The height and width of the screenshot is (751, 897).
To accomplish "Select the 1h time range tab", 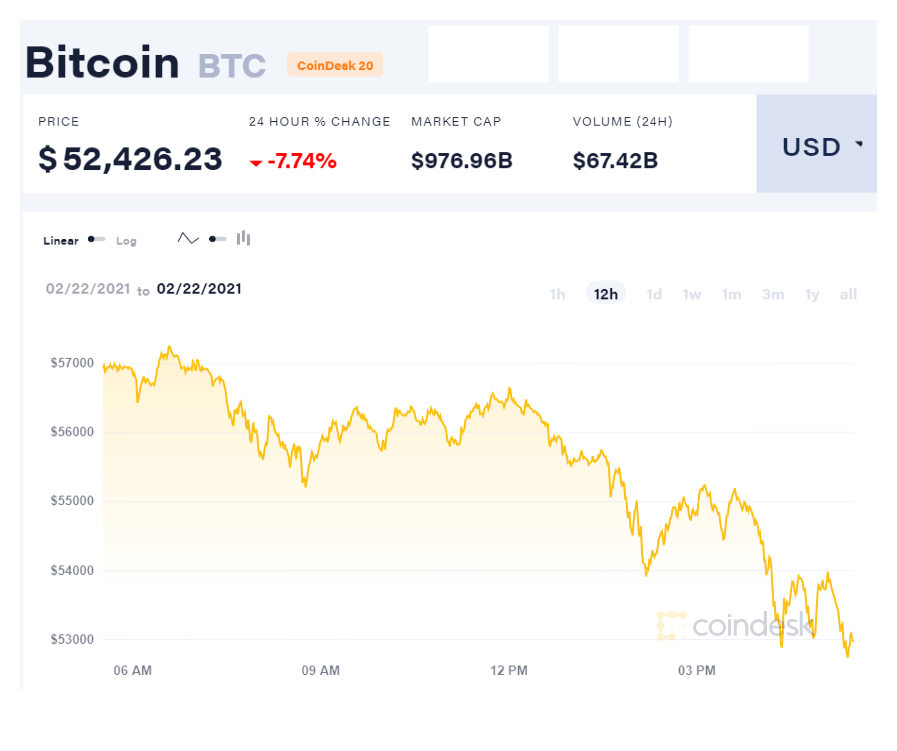I will (x=558, y=294).
